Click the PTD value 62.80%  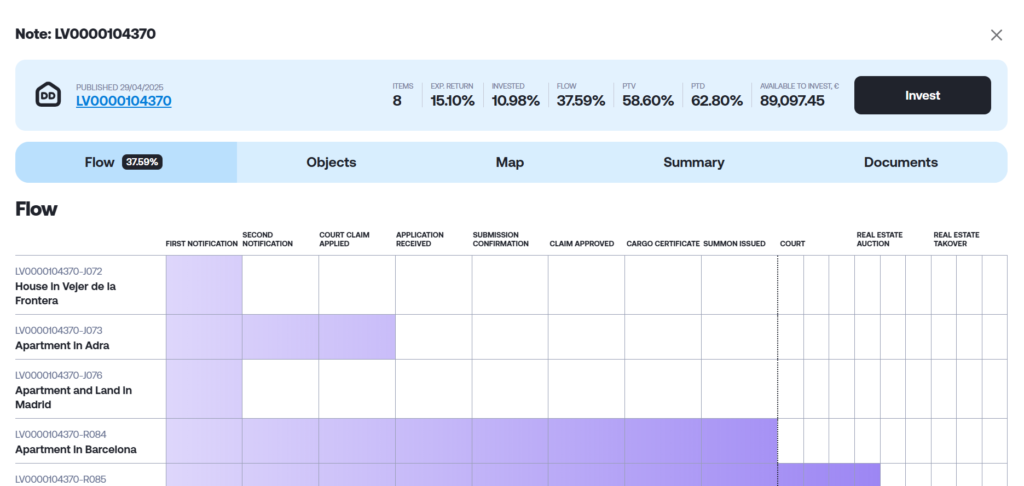[717, 101]
